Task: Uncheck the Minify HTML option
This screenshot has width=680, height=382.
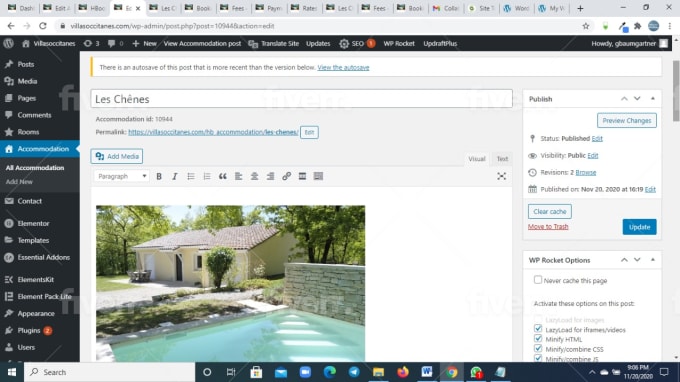Action: click(x=538, y=339)
